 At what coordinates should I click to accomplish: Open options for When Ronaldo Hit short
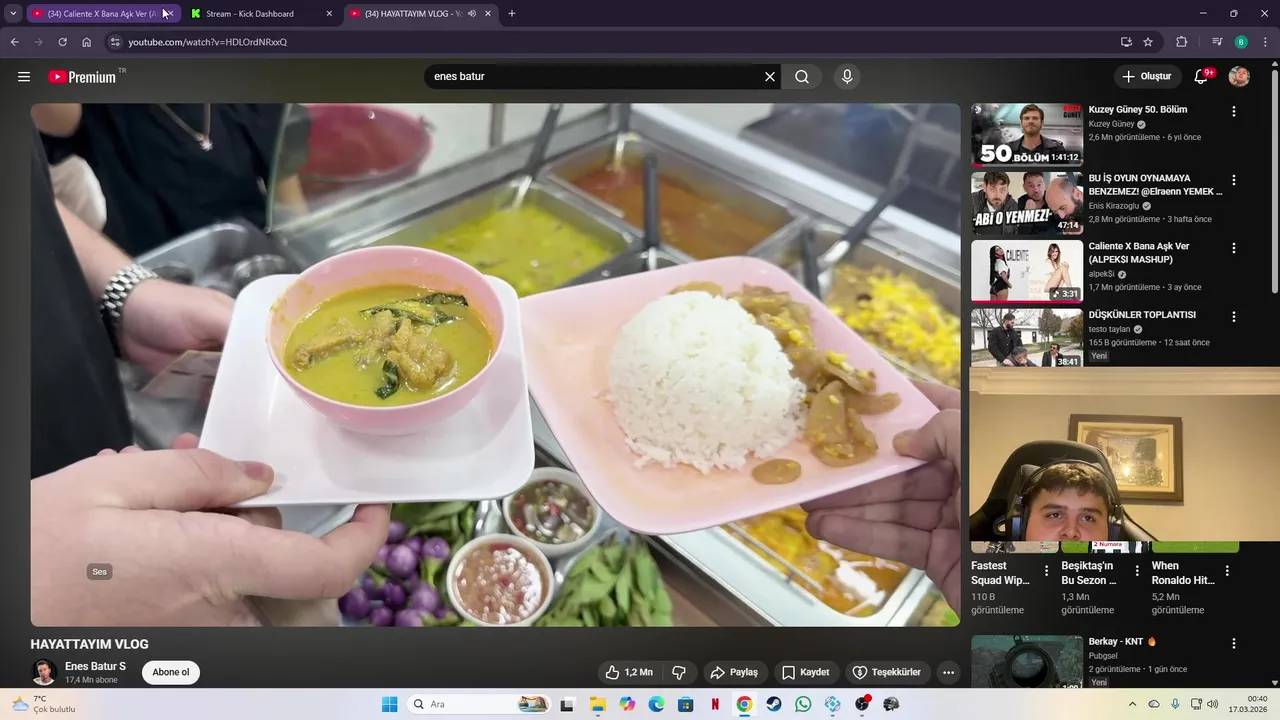pyautogui.click(x=1227, y=571)
